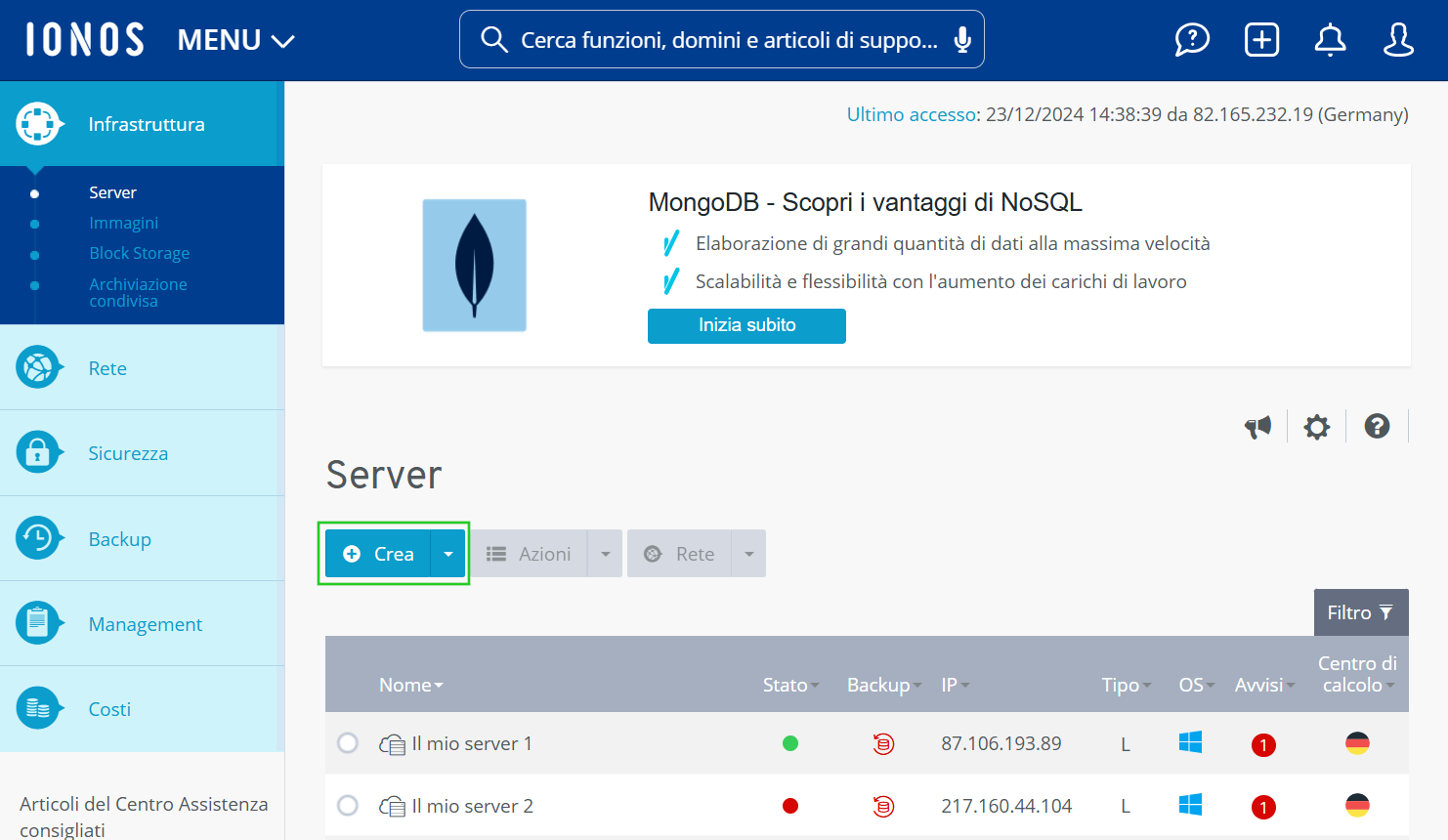Click the plus add-product icon in header

tap(1261, 40)
